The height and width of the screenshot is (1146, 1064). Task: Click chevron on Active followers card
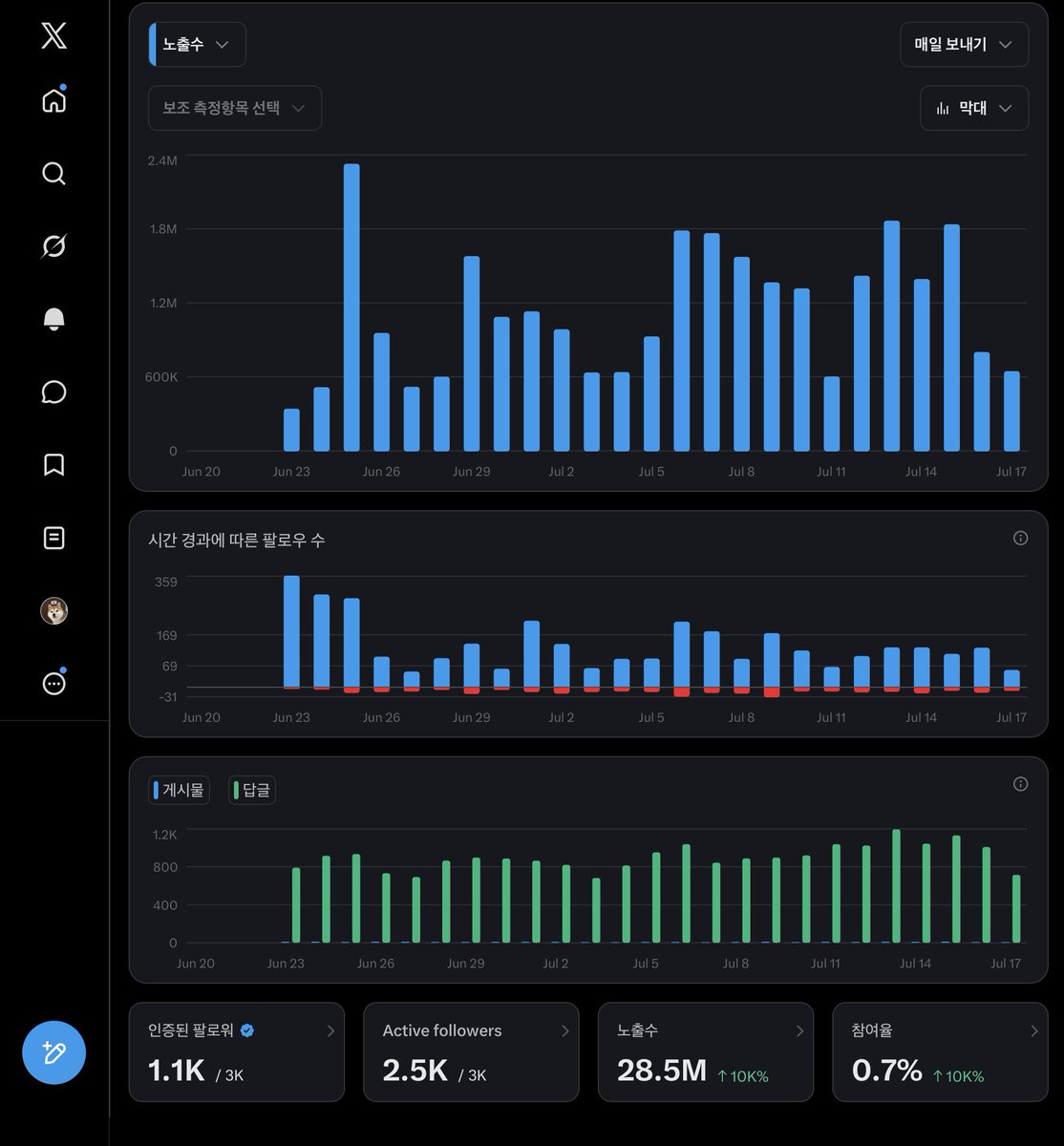click(x=564, y=1030)
